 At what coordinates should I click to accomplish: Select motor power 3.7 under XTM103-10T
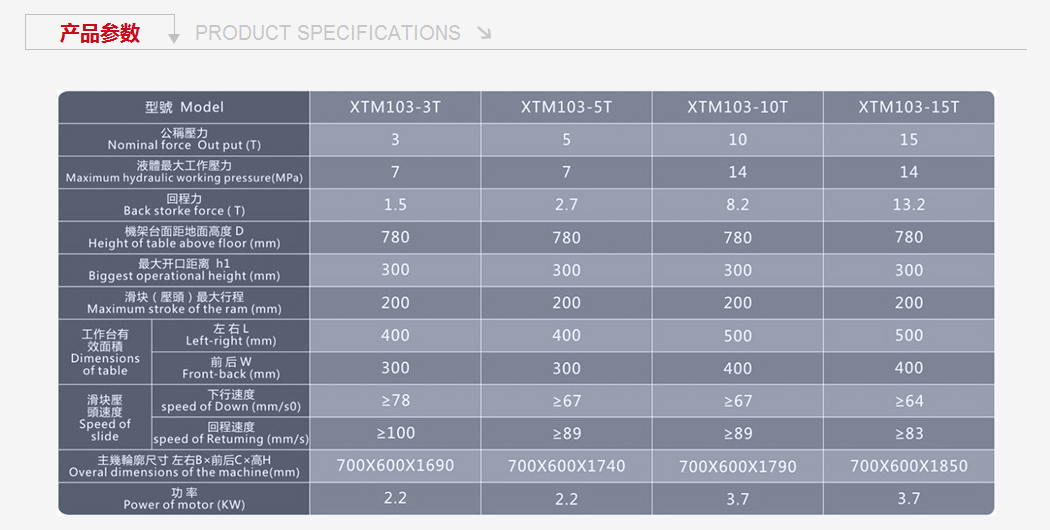click(x=737, y=499)
